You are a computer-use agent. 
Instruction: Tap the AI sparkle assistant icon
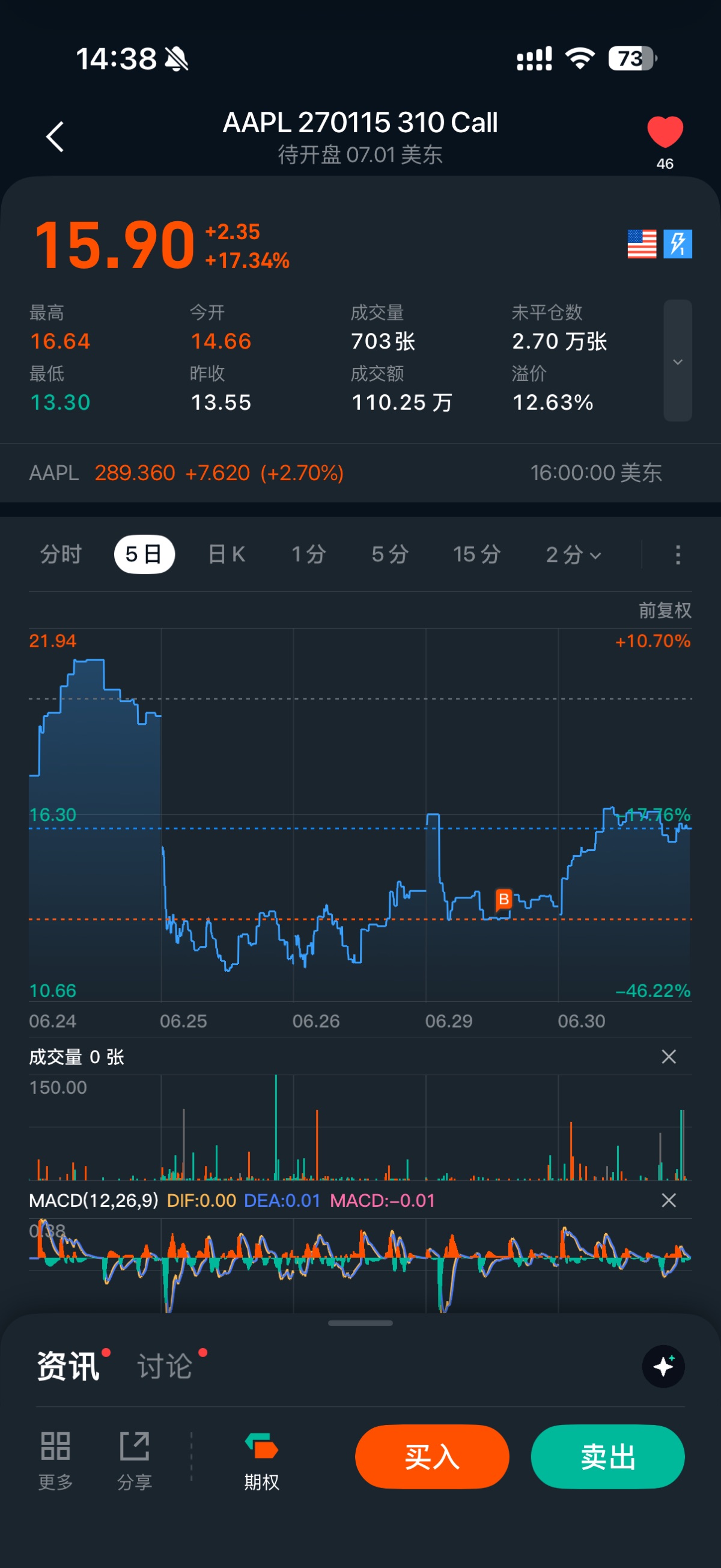tap(663, 1367)
